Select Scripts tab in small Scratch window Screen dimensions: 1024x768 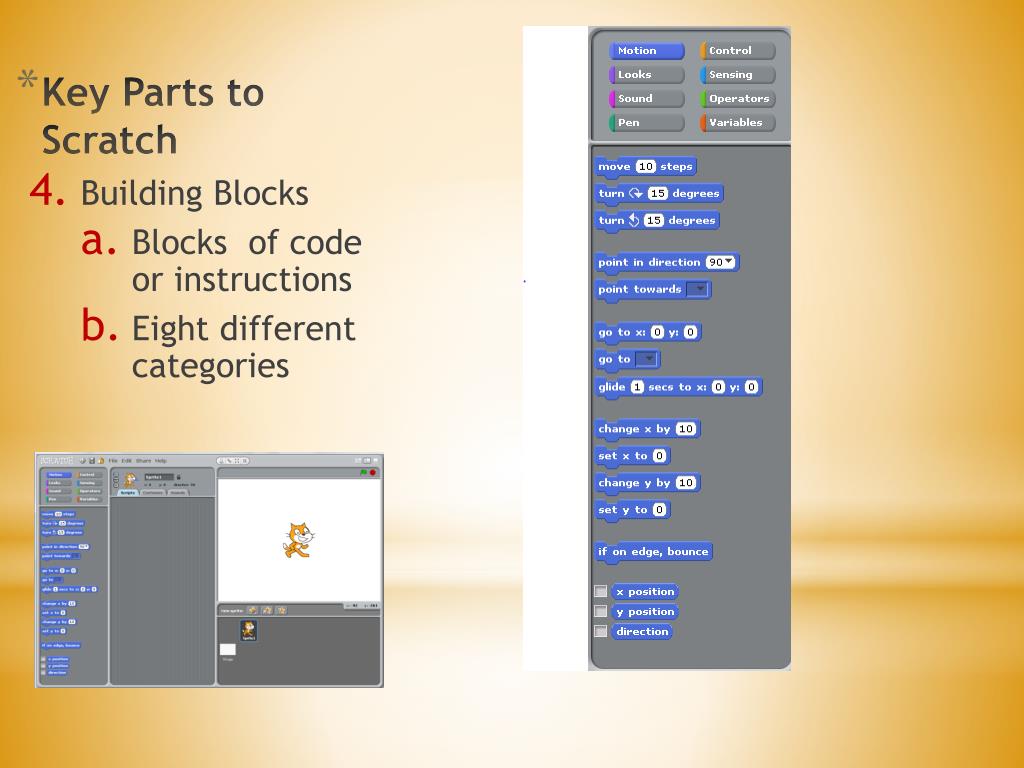[x=128, y=492]
